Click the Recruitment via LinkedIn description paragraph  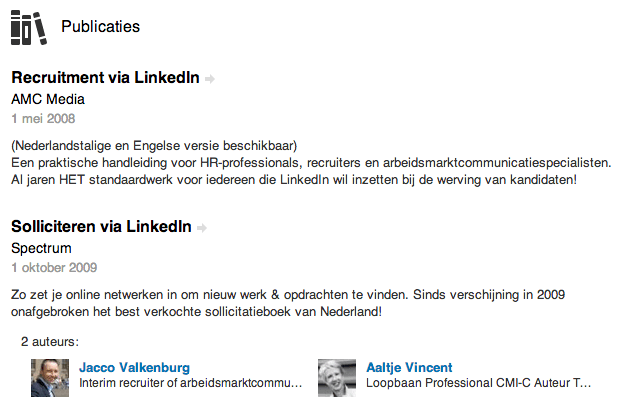click(310, 171)
